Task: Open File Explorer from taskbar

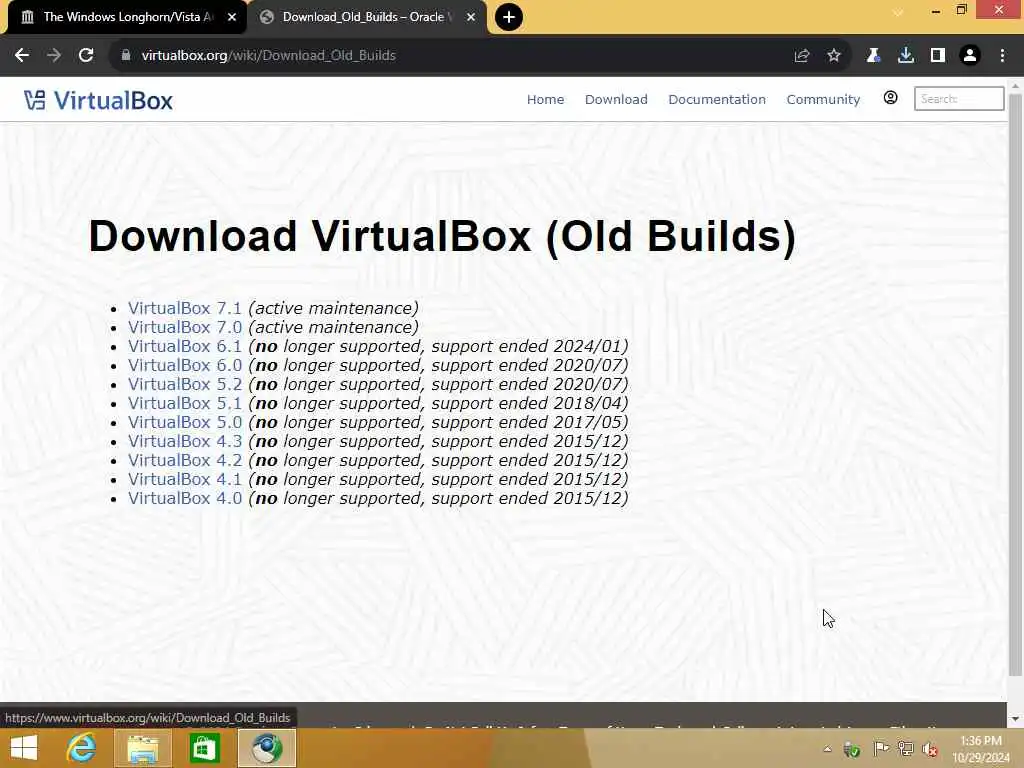Action: click(x=142, y=748)
